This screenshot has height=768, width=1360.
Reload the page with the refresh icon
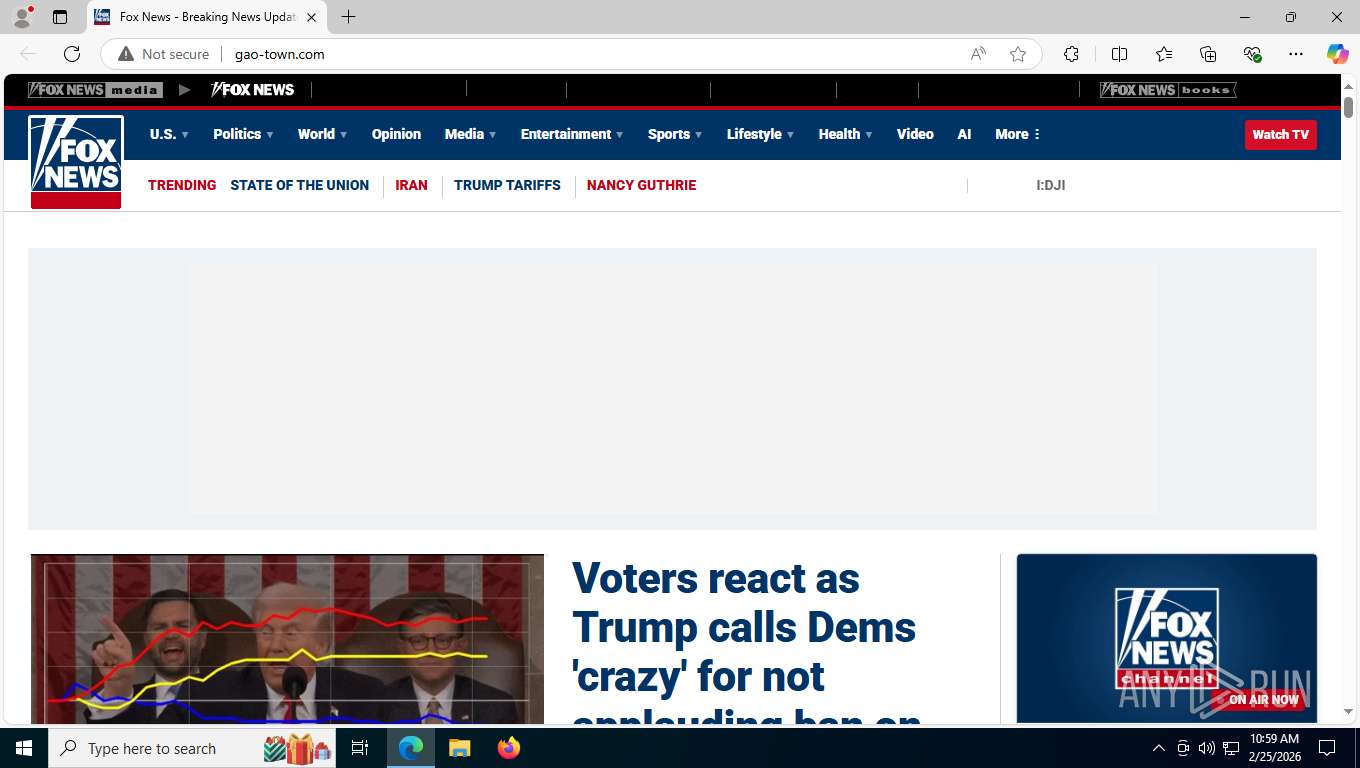72,54
